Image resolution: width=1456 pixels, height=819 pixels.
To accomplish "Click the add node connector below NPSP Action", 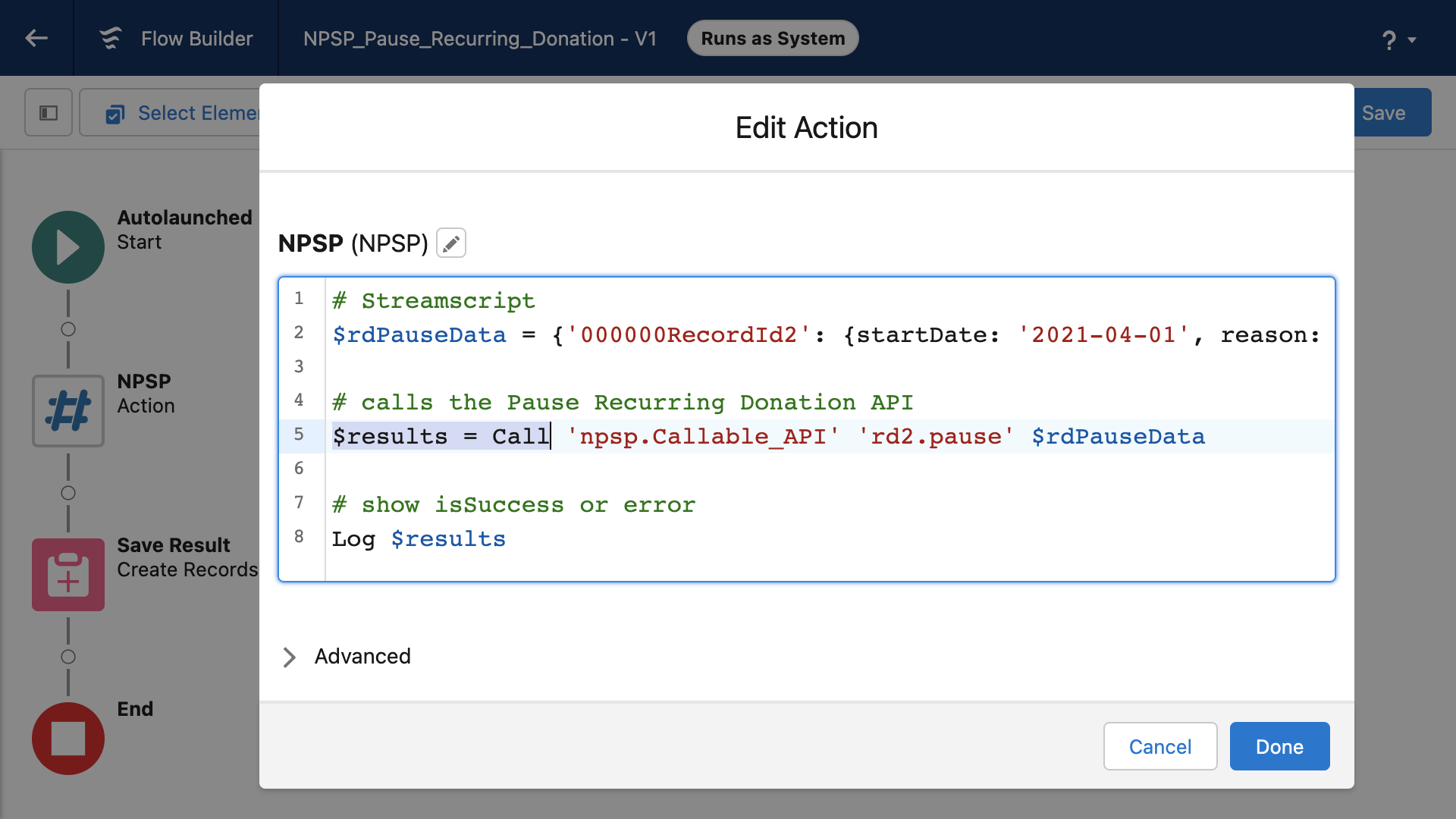I will pyautogui.click(x=68, y=493).
